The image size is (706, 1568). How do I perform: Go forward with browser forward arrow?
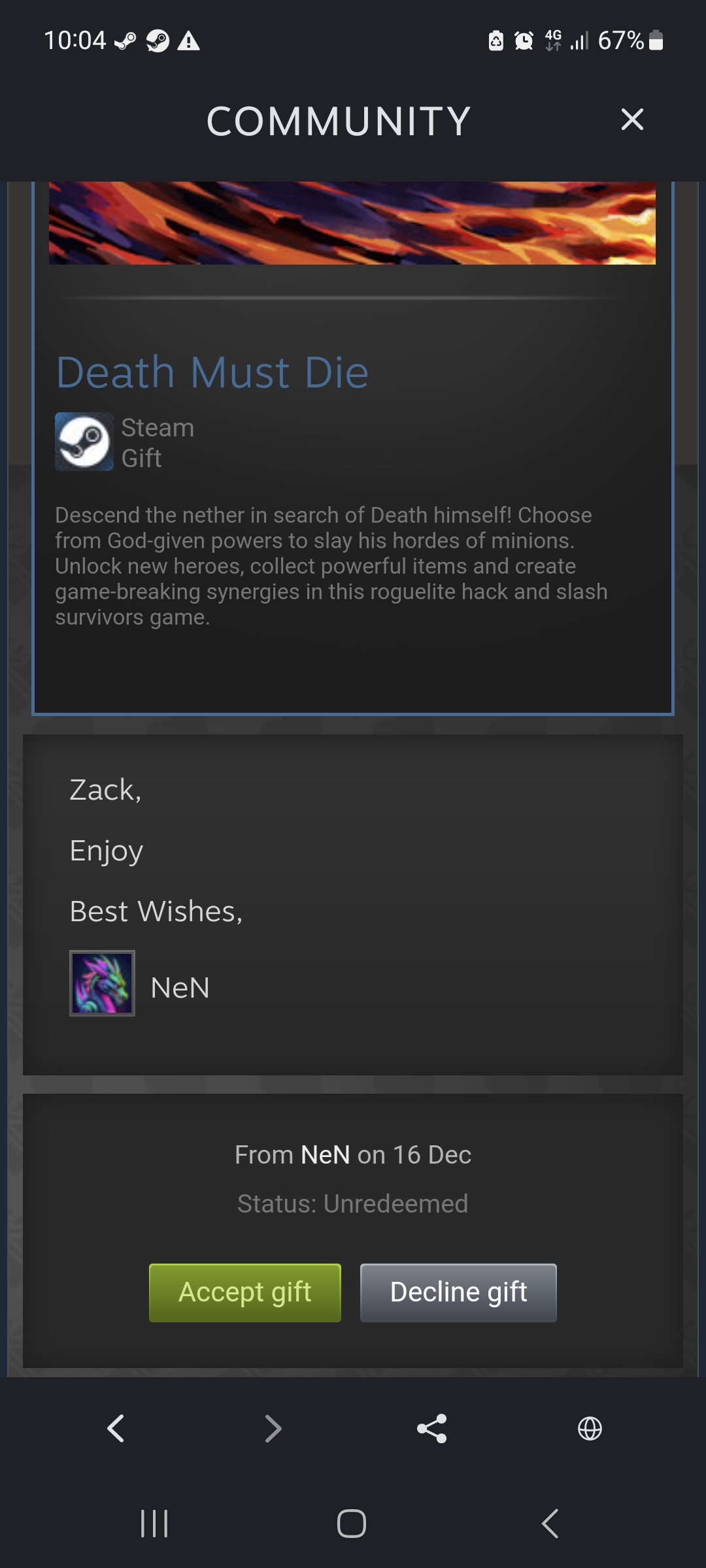tap(273, 1428)
